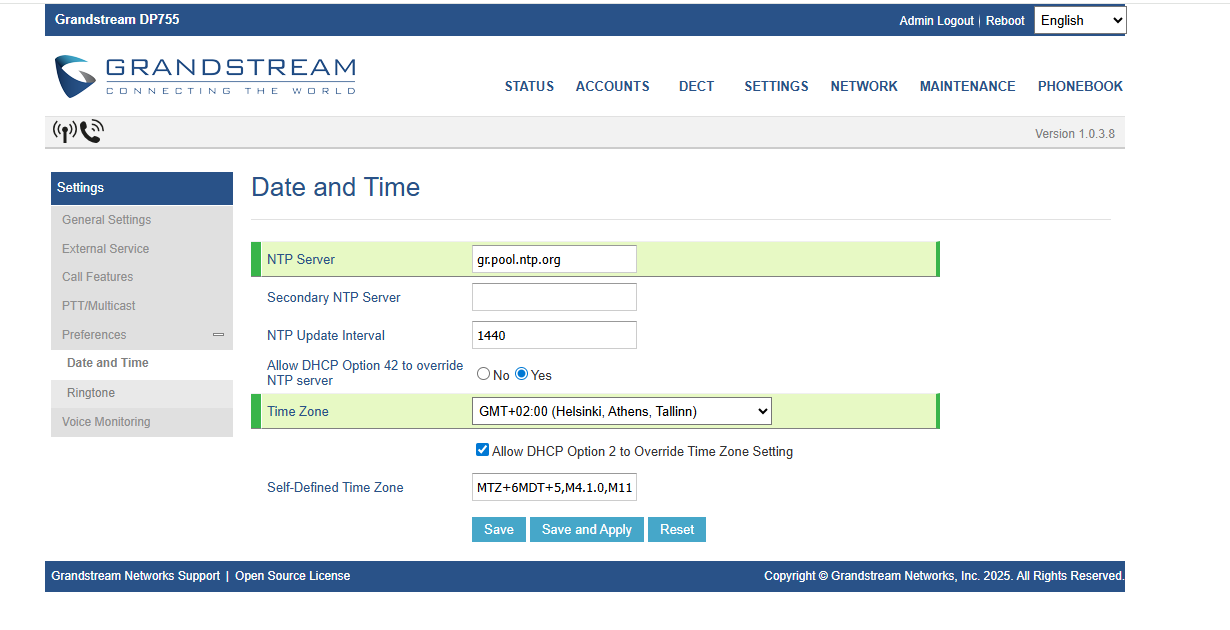Open the MAINTENANCE menu
Screen dimensions: 1230x630
click(967, 87)
